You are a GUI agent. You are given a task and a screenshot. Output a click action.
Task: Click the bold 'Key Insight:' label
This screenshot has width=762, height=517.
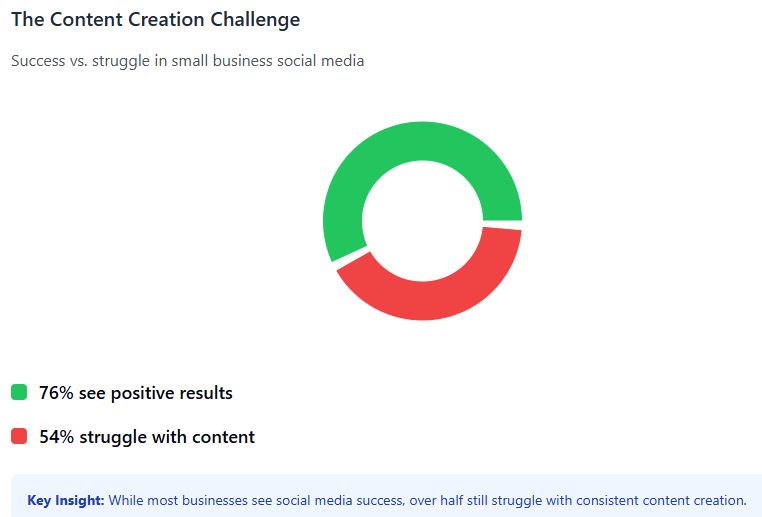click(x=66, y=500)
